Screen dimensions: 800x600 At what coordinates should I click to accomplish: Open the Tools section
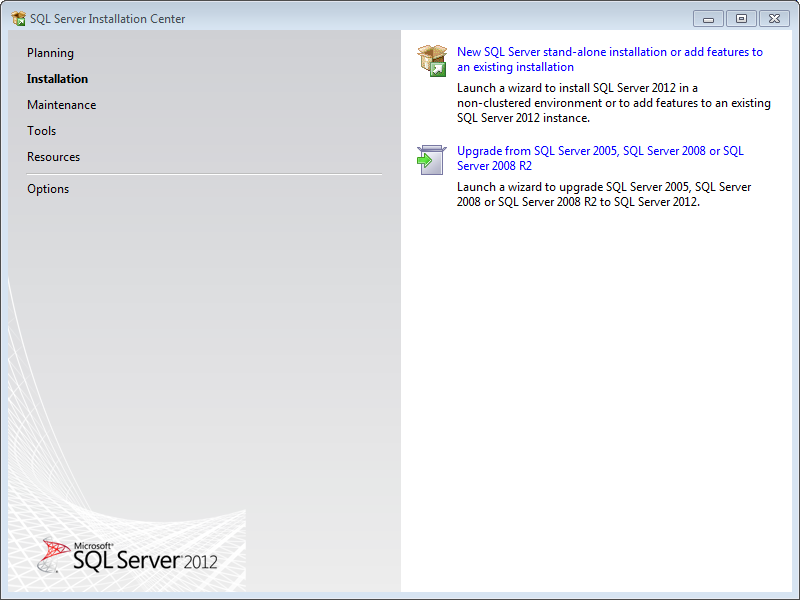coord(41,131)
